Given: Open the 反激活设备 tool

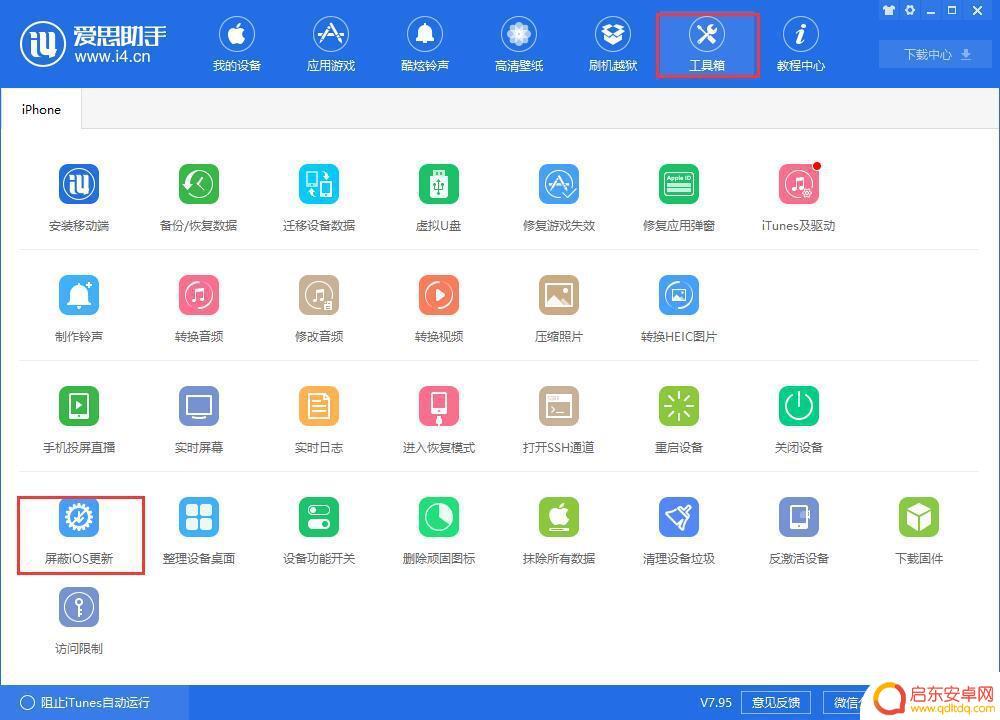Looking at the screenshot, I should [798, 517].
